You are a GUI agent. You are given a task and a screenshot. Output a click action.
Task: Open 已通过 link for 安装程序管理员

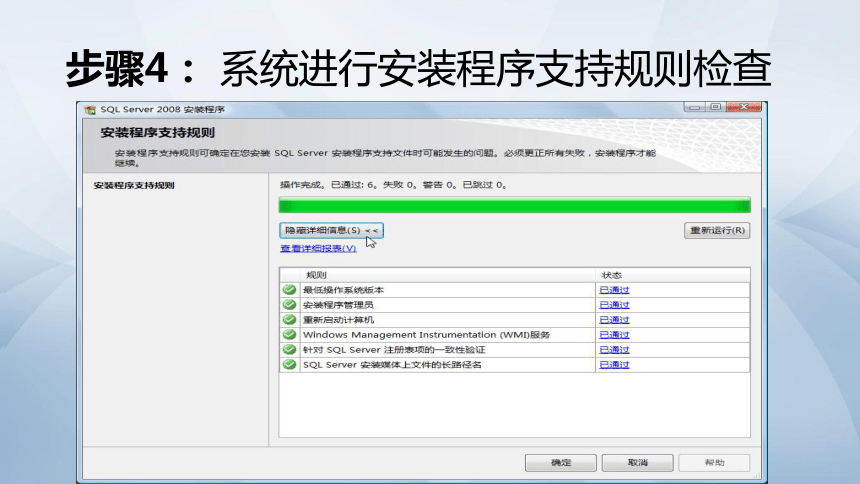[x=614, y=305]
